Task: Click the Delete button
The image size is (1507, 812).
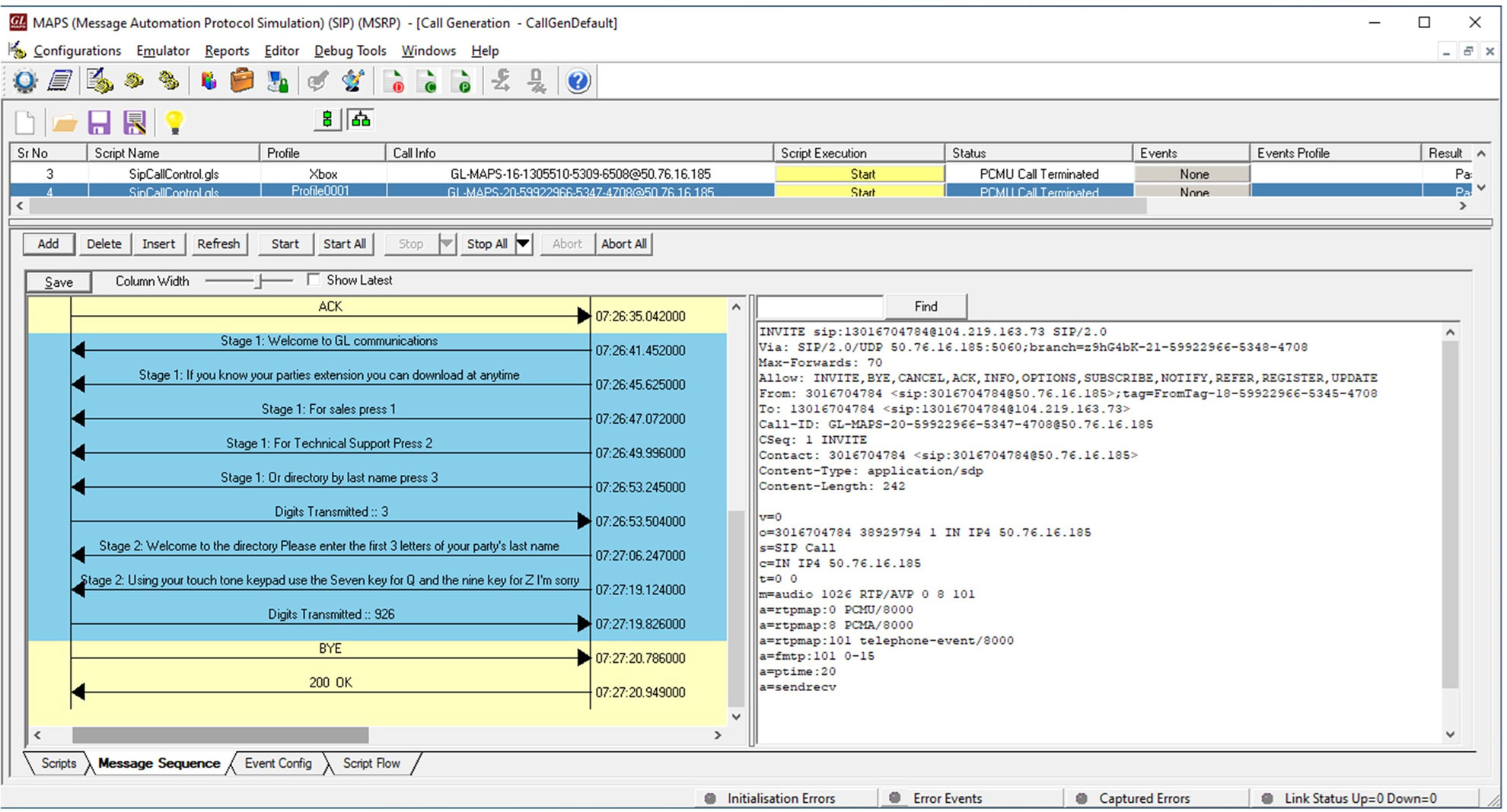Action: [x=104, y=244]
